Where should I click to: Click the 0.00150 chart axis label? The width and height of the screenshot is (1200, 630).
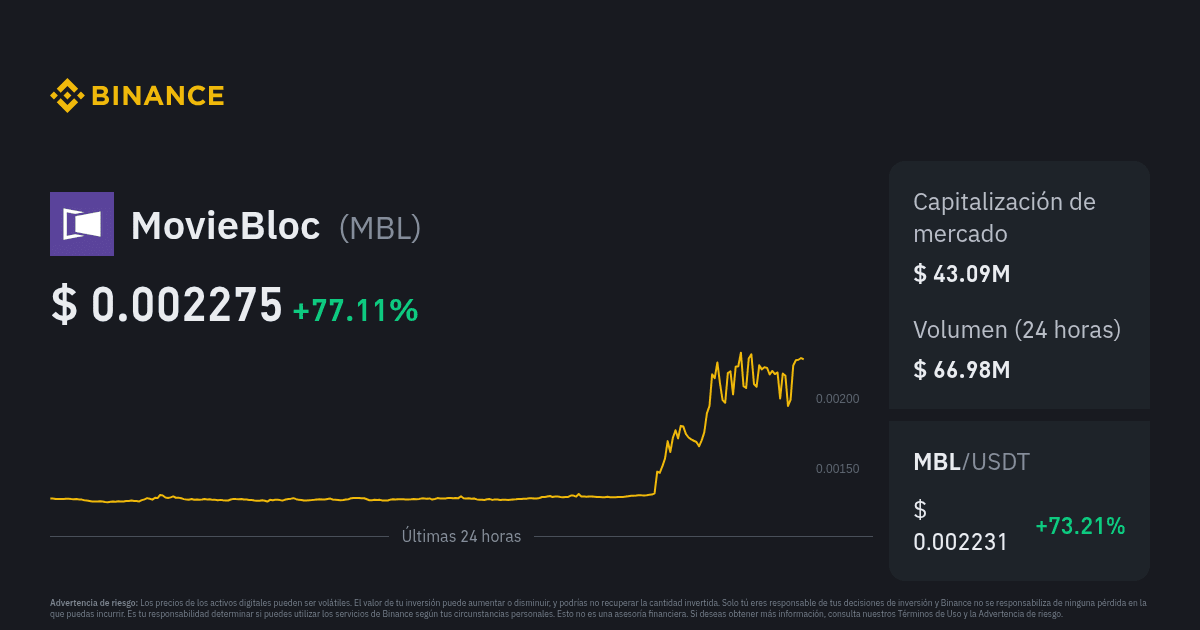click(837, 469)
